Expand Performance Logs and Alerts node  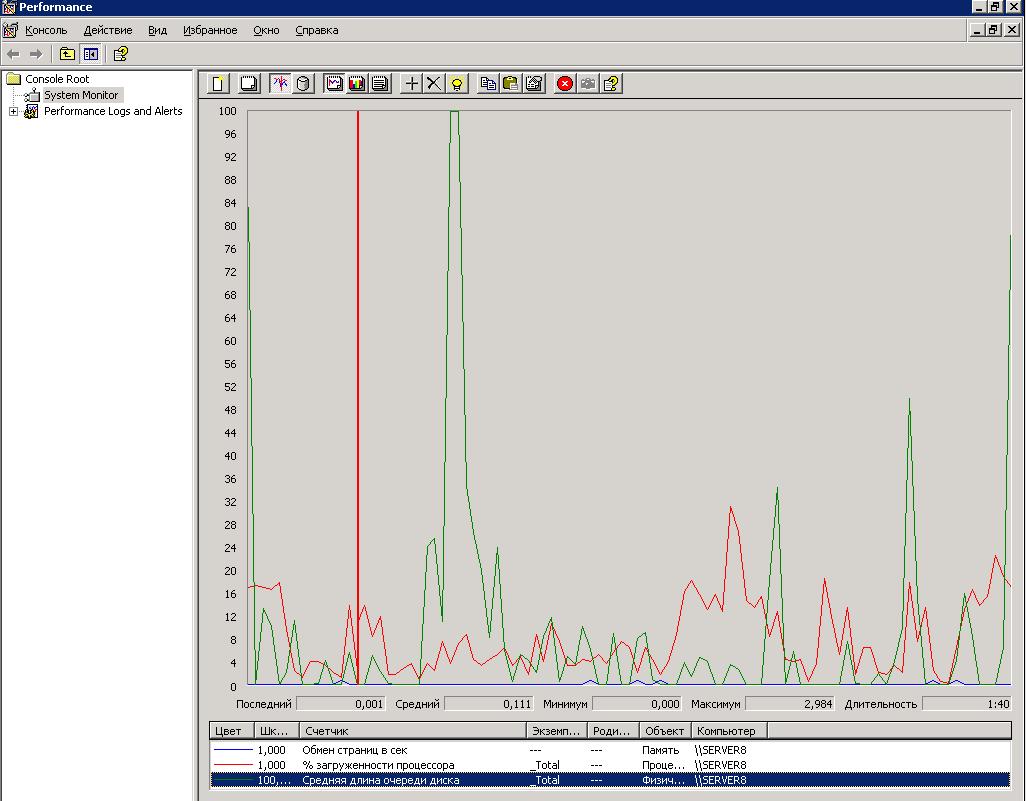pyautogui.click(x=13, y=112)
